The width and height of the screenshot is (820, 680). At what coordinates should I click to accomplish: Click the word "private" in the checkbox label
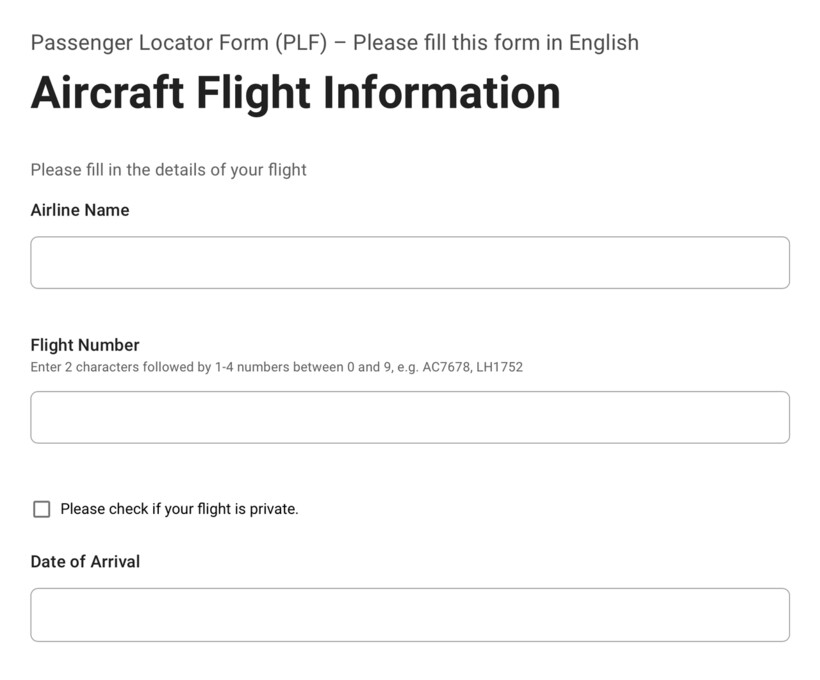click(272, 509)
